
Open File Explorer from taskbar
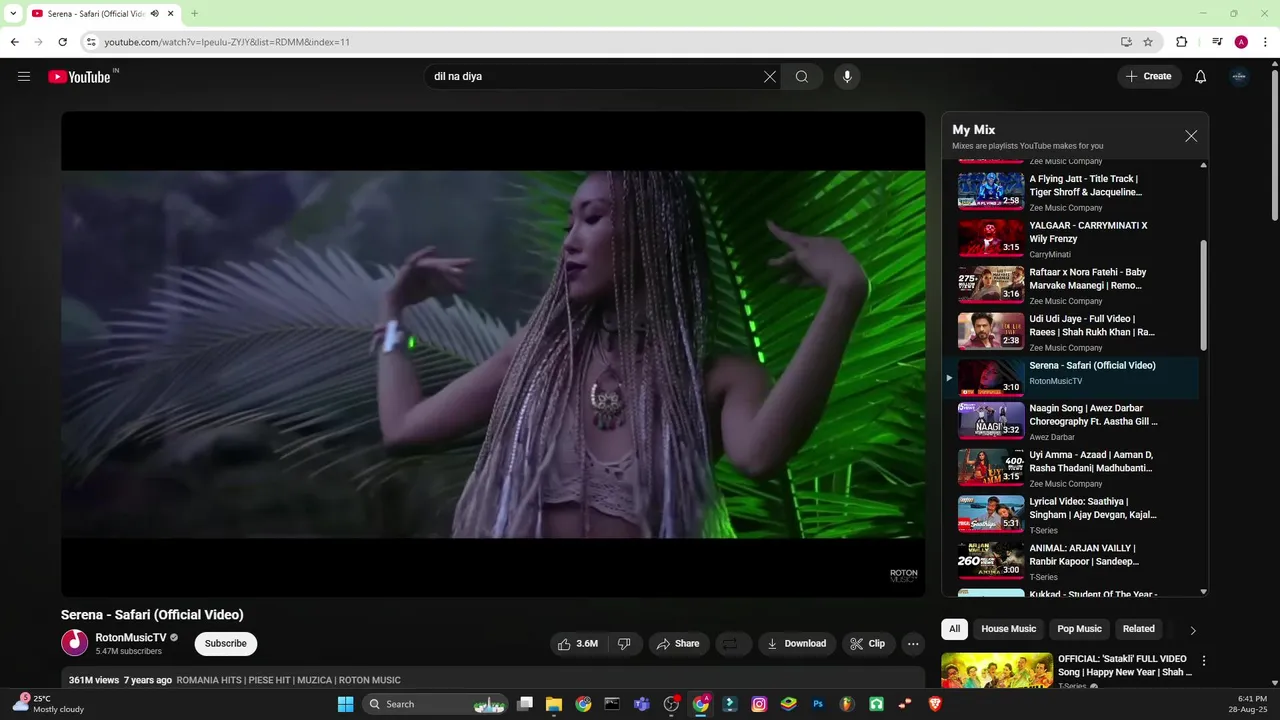[x=554, y=704]
